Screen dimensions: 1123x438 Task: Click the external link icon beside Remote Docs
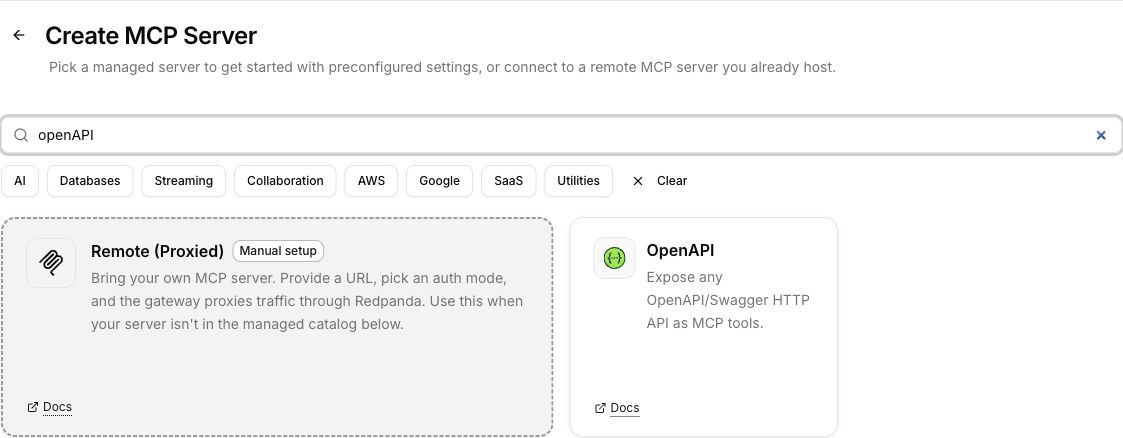(x=32, y=407)
